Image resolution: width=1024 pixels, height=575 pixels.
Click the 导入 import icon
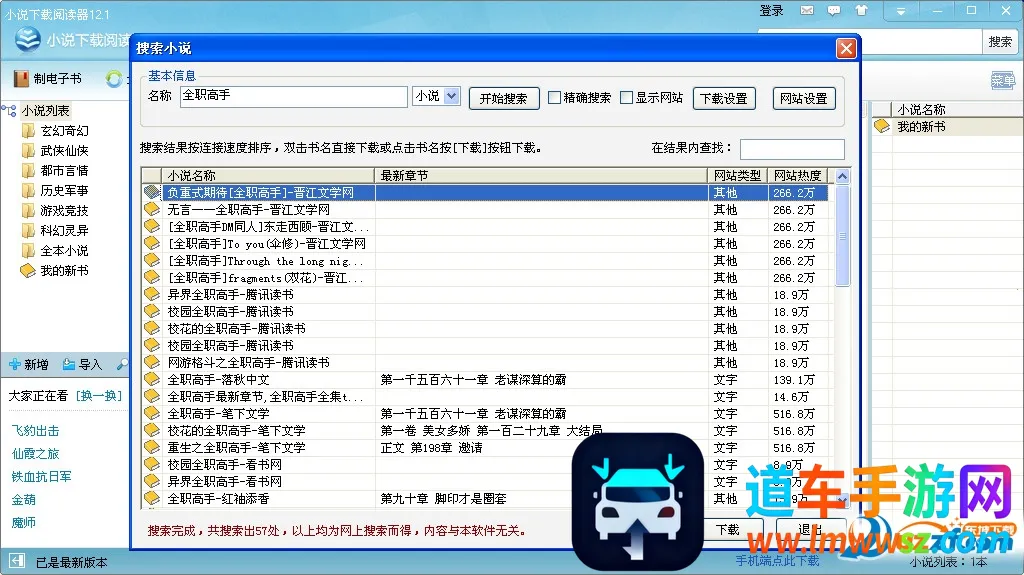pyautogui.click(x=69, y=365)
